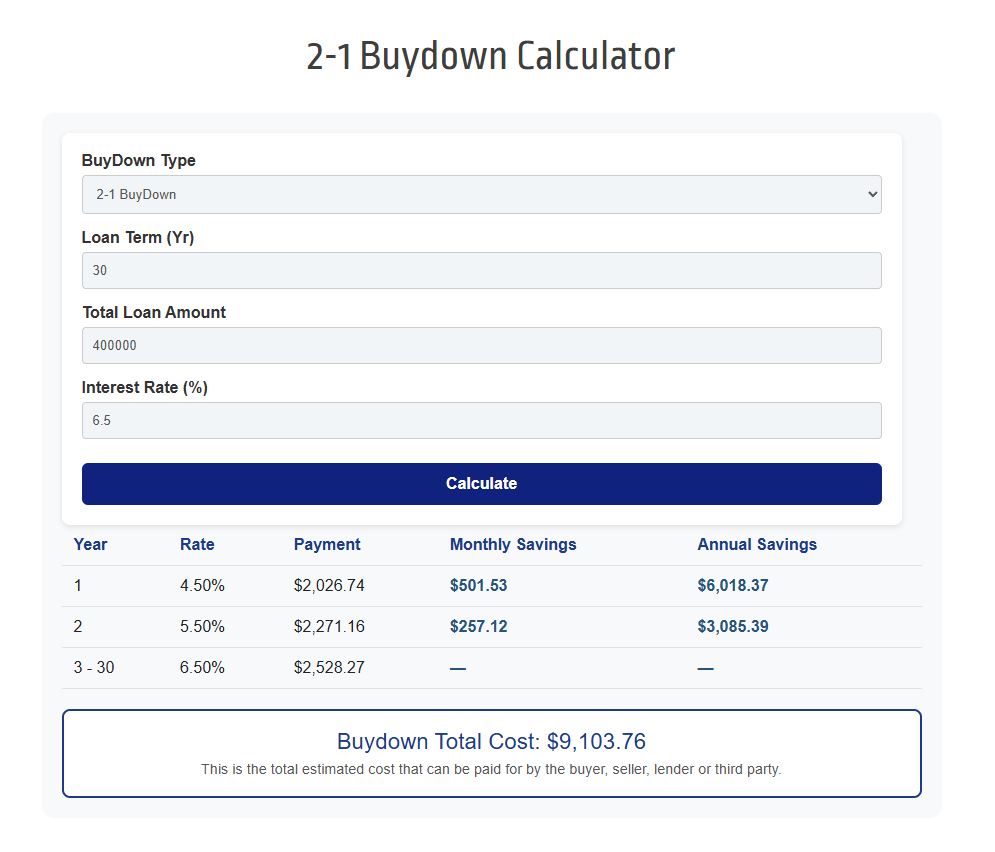The width and height of the screenshot is (995, 852).
Task: Click the Calculate button
Action: point(481,483)
